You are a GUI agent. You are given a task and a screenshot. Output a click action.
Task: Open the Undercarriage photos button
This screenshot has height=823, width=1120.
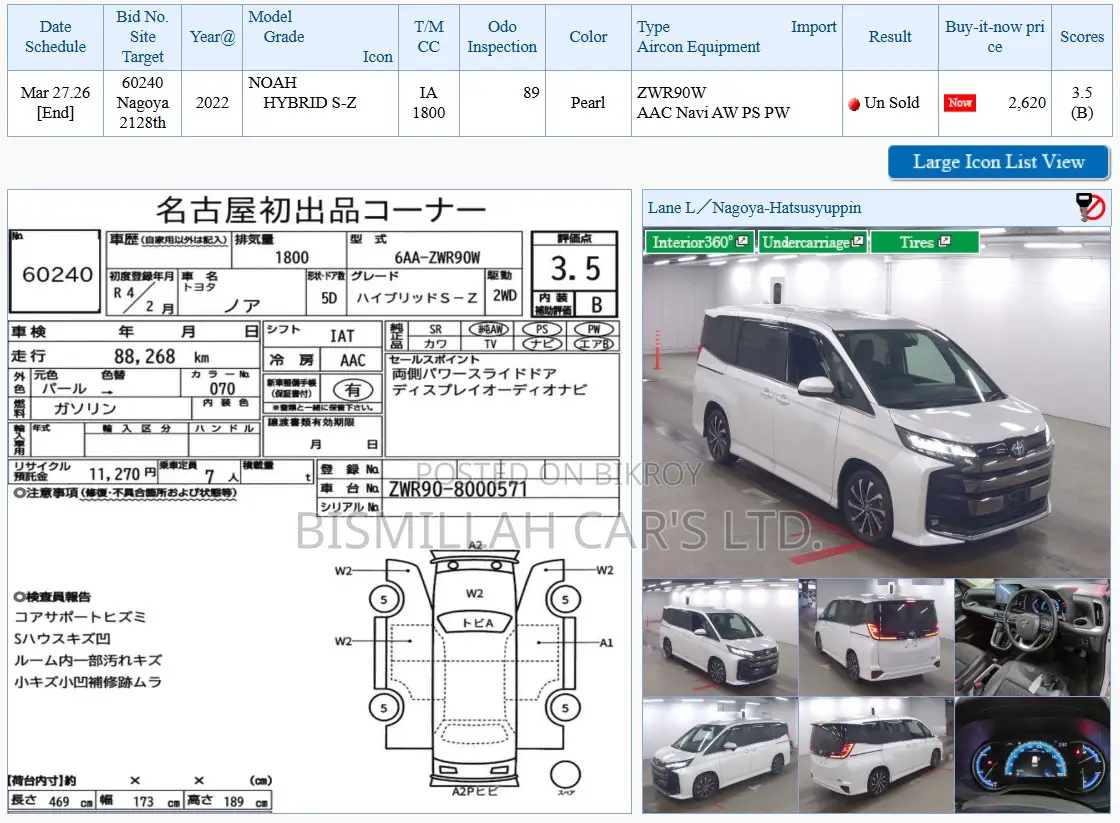click(x=813, y=242)
